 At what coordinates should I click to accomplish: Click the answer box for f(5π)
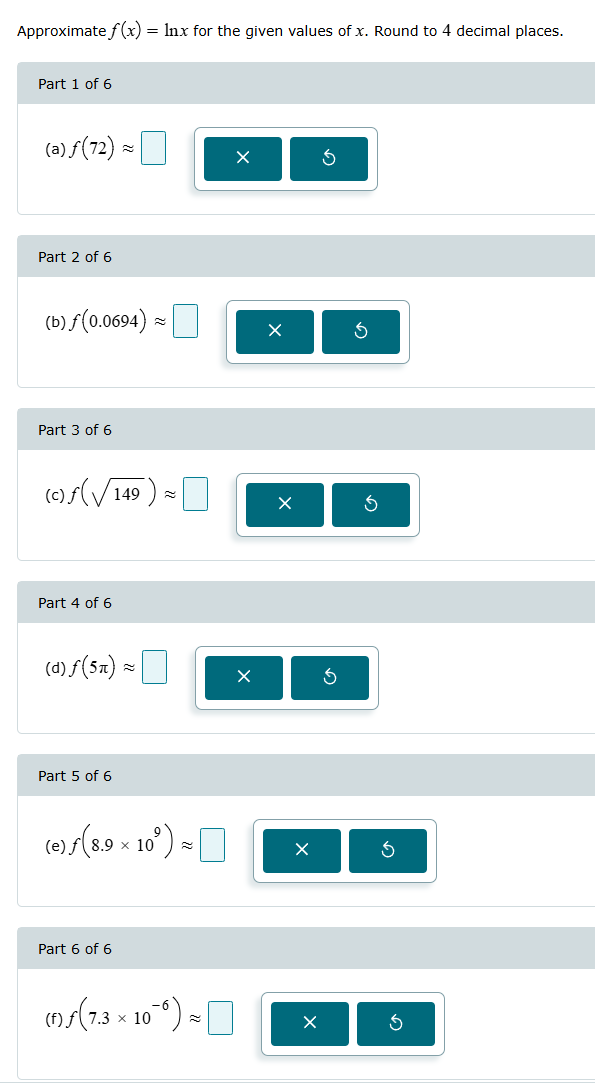point(154,667)
